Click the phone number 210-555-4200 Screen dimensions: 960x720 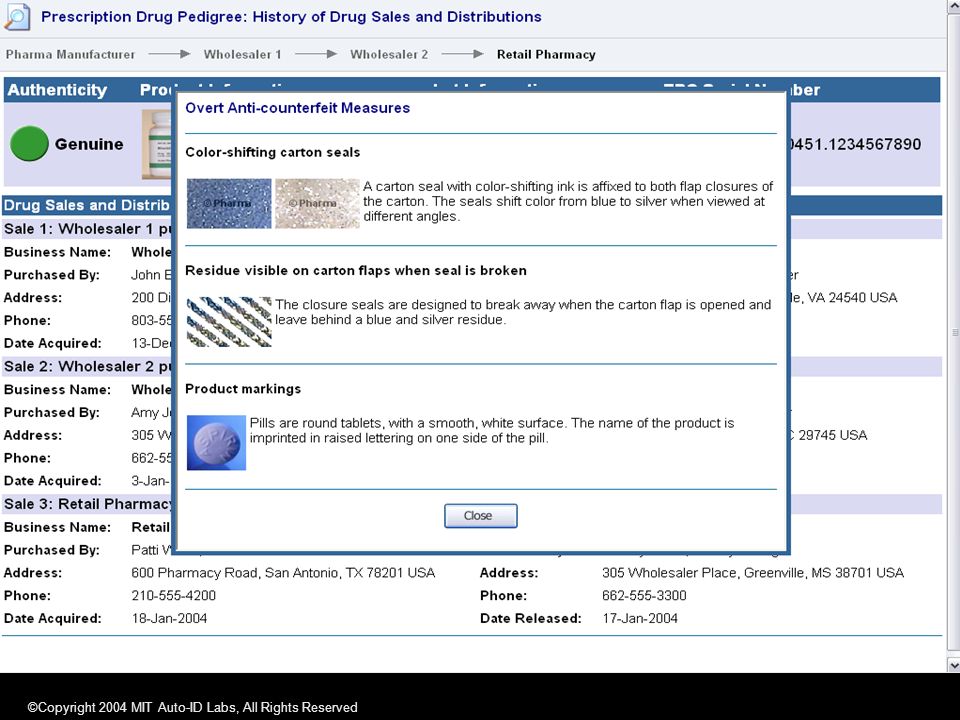click(x=173, y=596)
